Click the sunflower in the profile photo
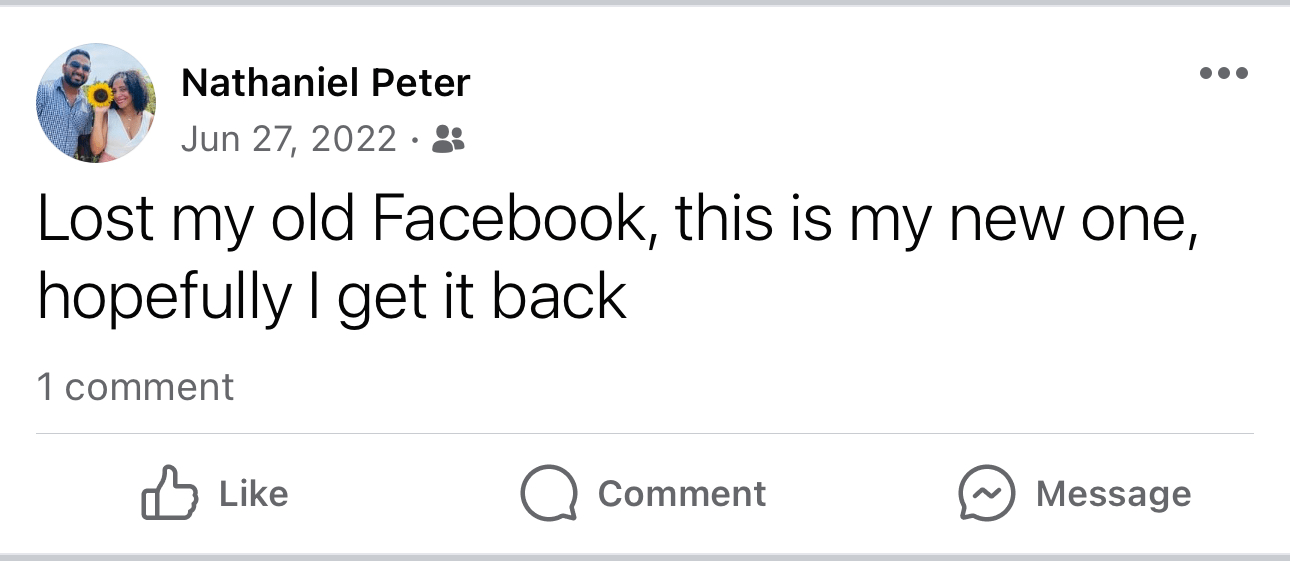The height and width of the screenshot is (561, 1290). (99, 95)
